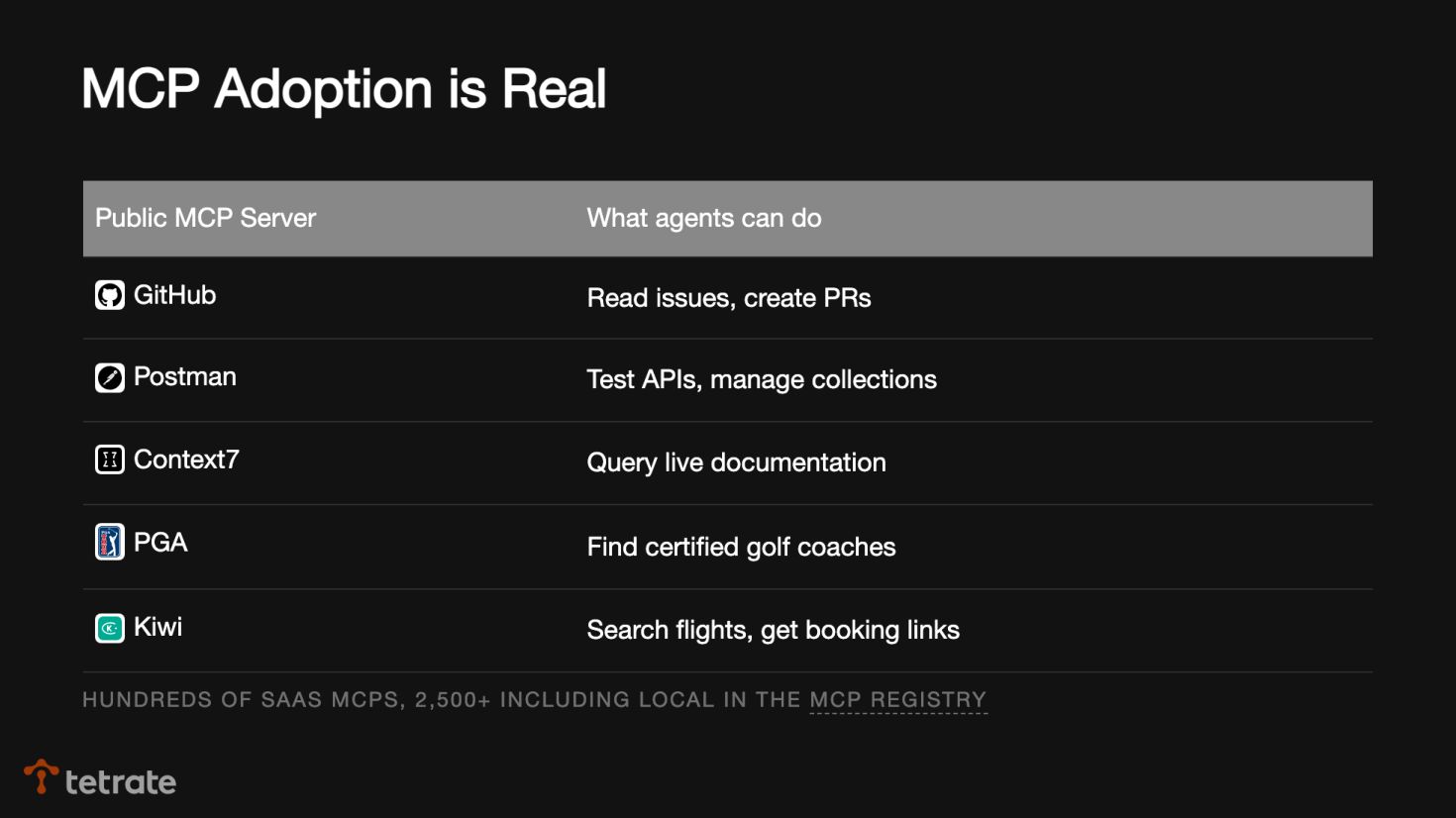Click the Kiwi logo icon
Screen dimensions: 1456x818
point(110,628)
